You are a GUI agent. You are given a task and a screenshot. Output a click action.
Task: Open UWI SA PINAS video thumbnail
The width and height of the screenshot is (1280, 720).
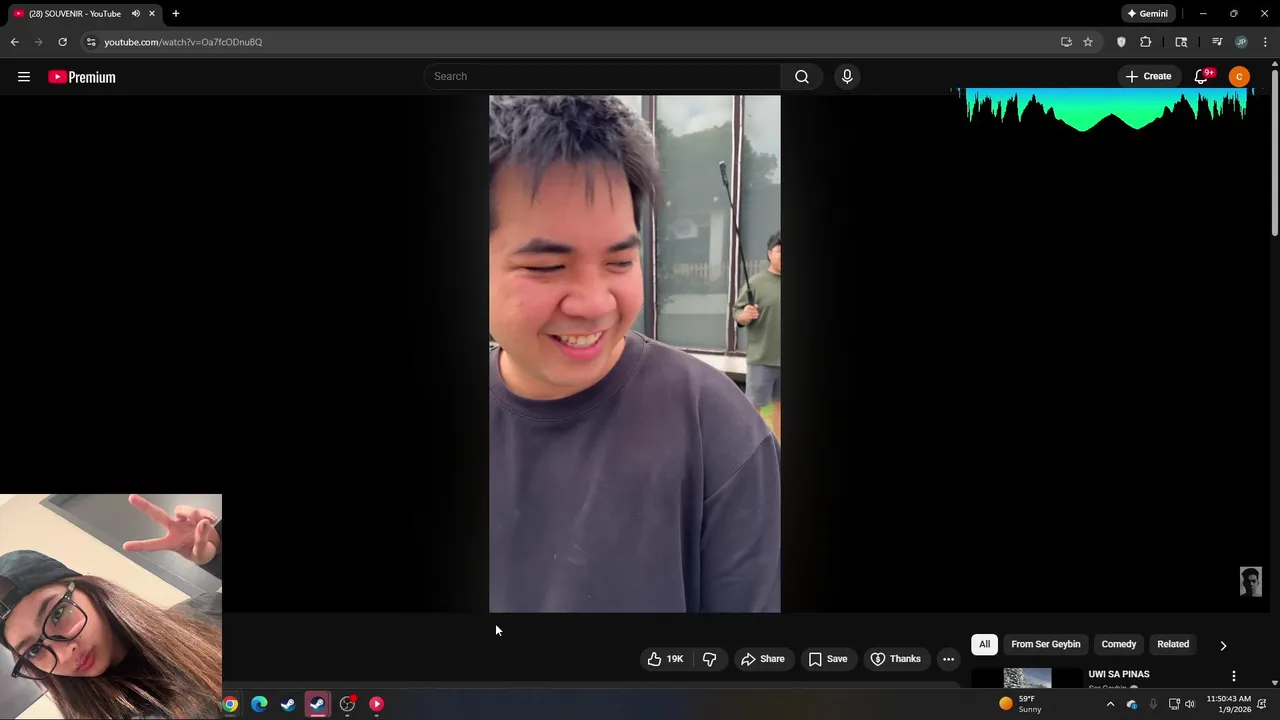(x=1027, y=678)
